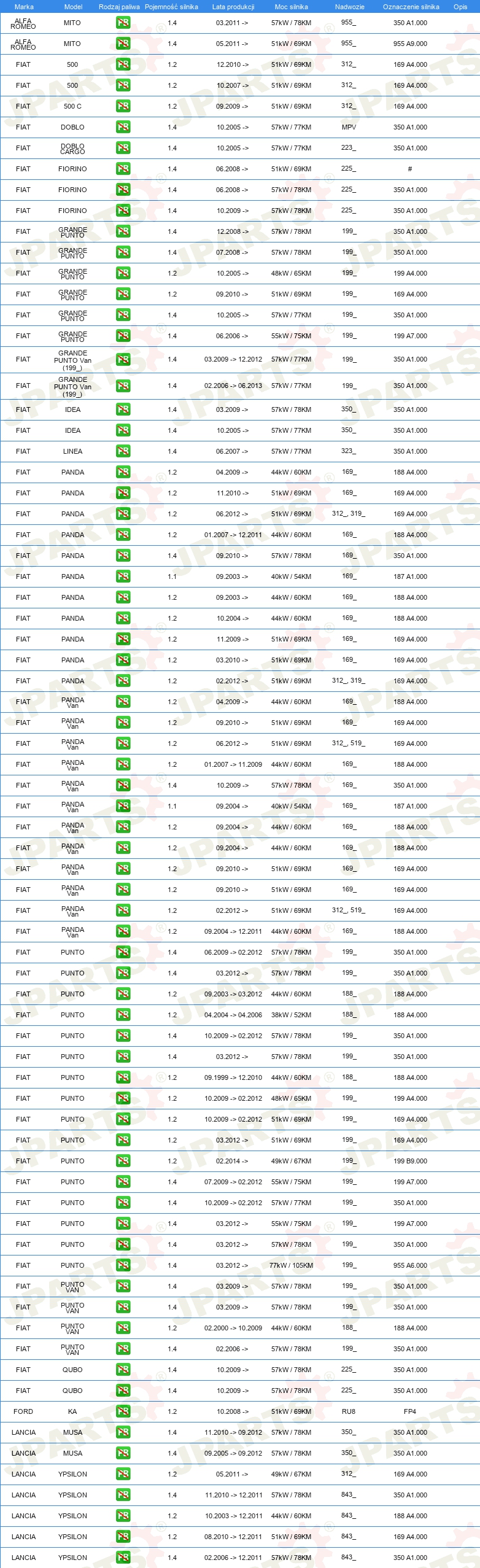Screen dimensions: 480x1568
Task: Click fuel icon in Punto Van 02.2000 -> 10.2009 row
Action: (x=123, y=1328)
